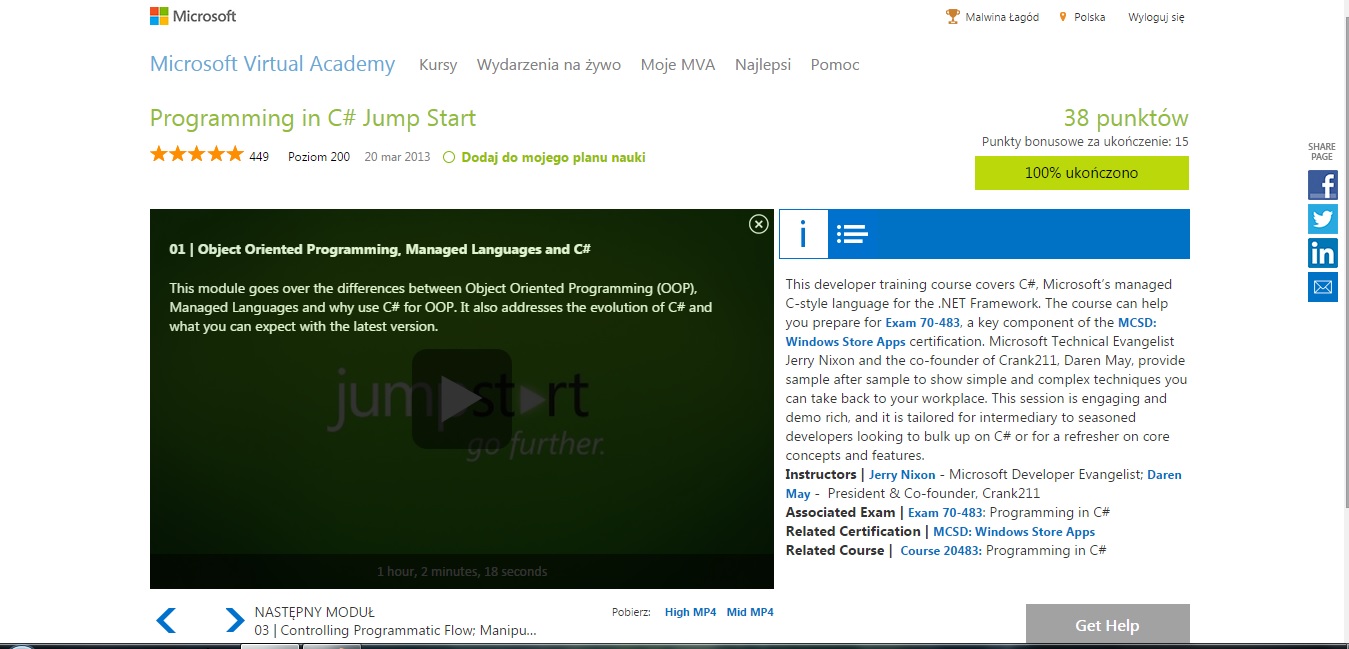1349x649 pixels.
Task: Share page on Facebook
Action: [x=1322, y=185]
